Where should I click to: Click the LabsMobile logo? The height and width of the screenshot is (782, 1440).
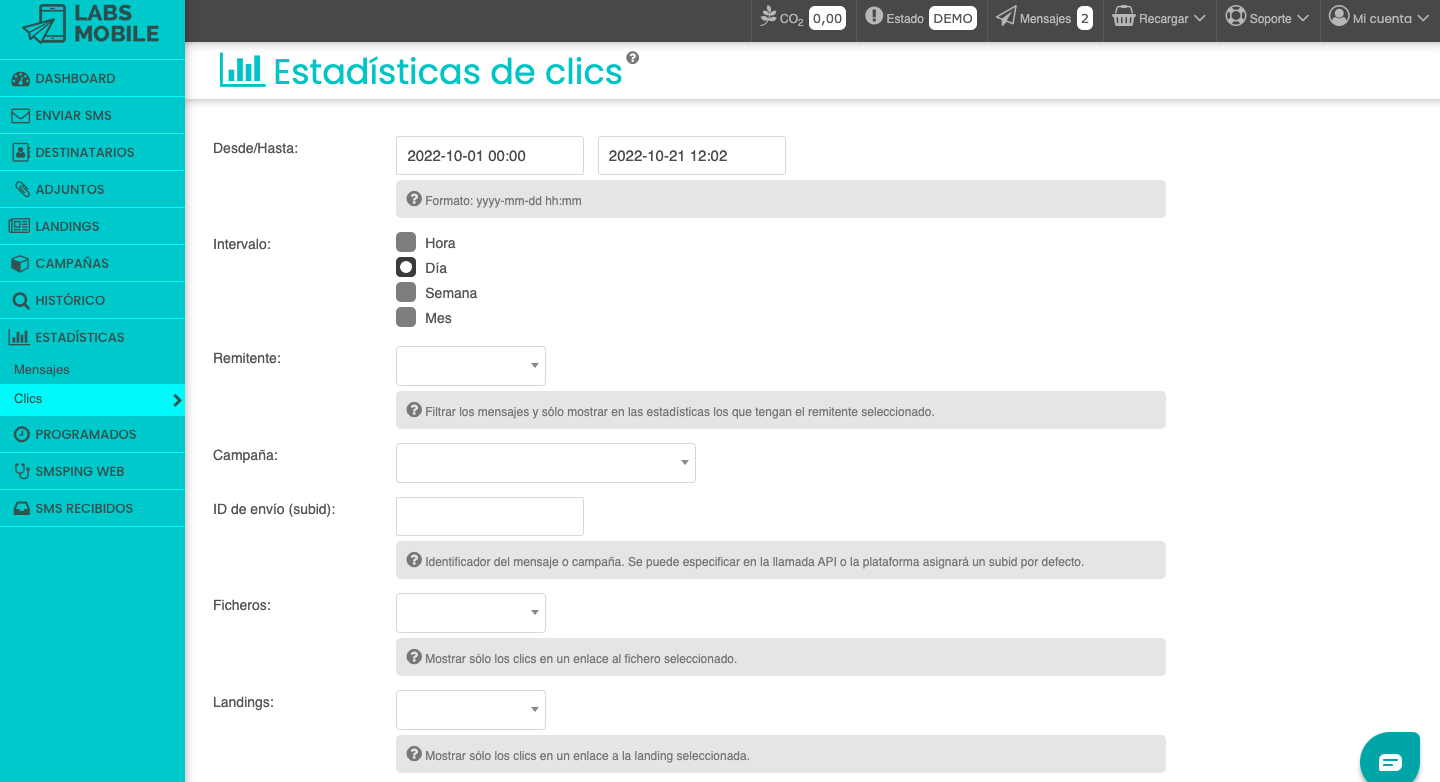91,25
